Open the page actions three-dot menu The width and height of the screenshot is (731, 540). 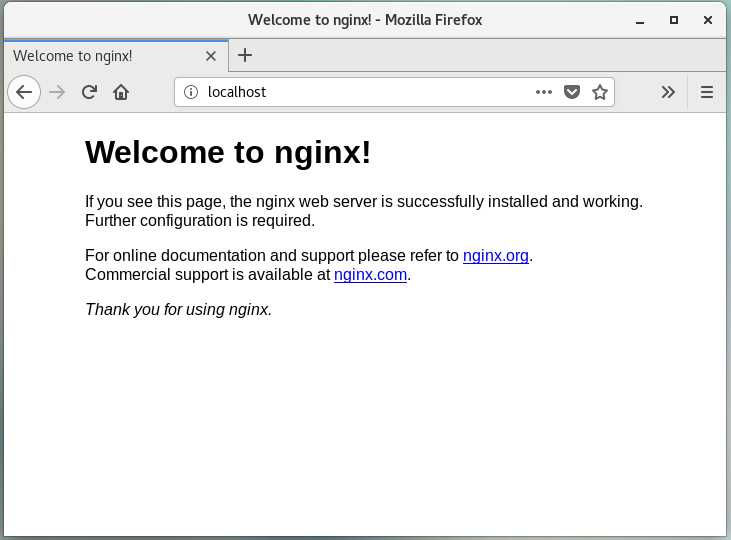[x=544, y=92]
